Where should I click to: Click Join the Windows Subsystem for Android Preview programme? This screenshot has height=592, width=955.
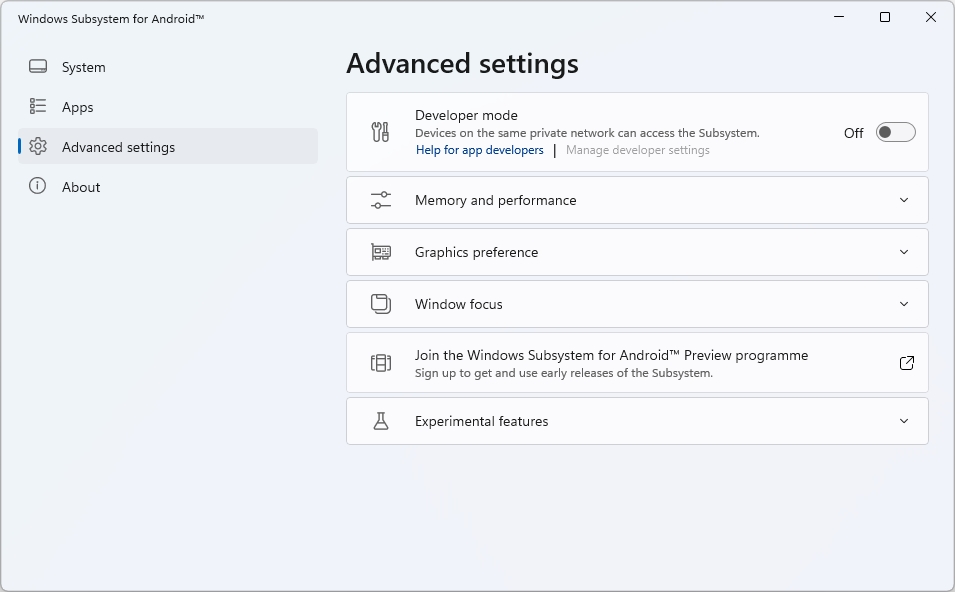637,362
